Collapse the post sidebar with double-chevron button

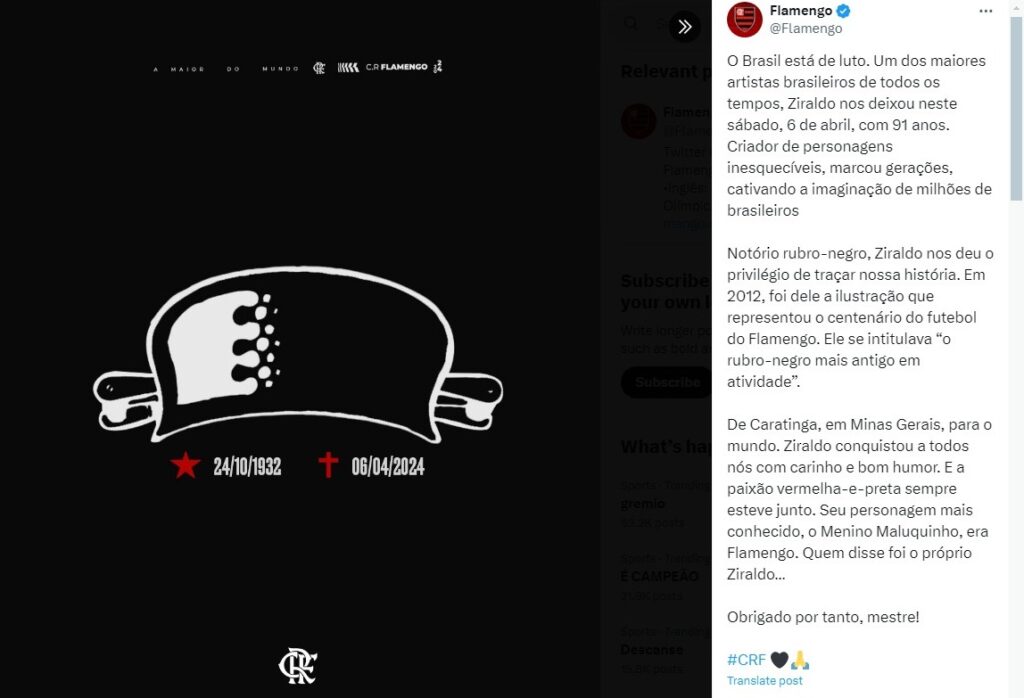pyautogui.click(x=684, y=27)
